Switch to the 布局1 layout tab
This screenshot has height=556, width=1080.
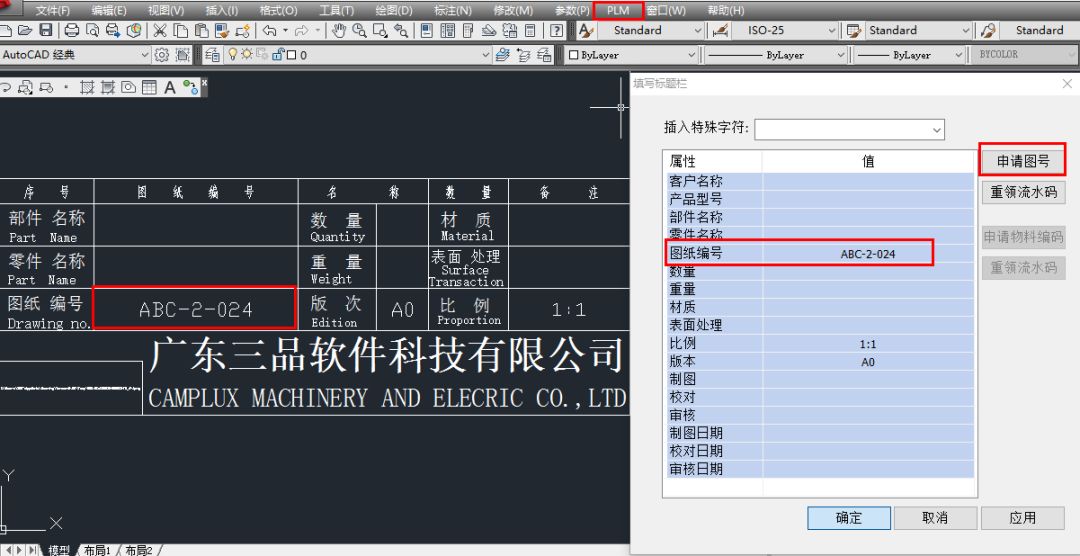coord(96,550)
